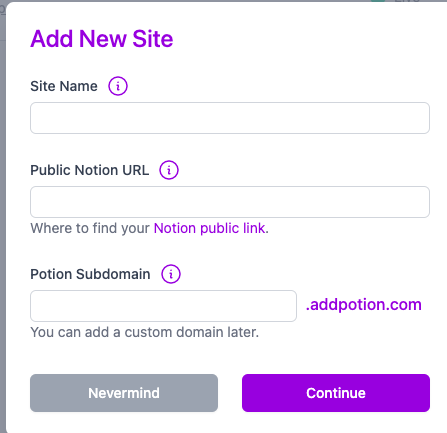Click the purple Continue button
This screenshot has width=447, height=433.
pyautogui.click(x=336, y=393)
